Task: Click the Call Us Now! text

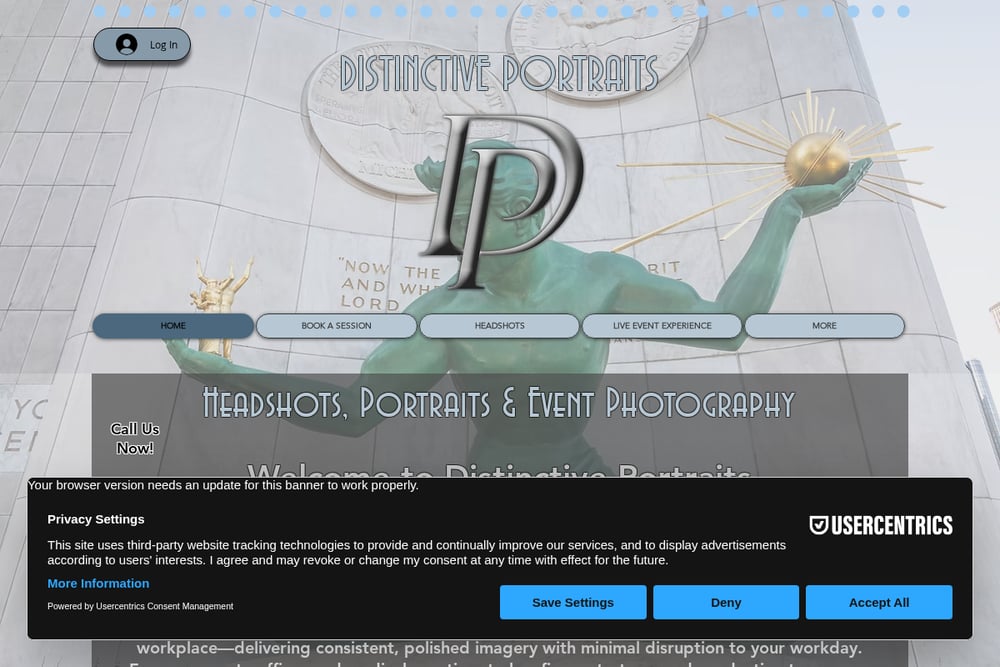Action: pyautogui.click(x=135, y=439)
